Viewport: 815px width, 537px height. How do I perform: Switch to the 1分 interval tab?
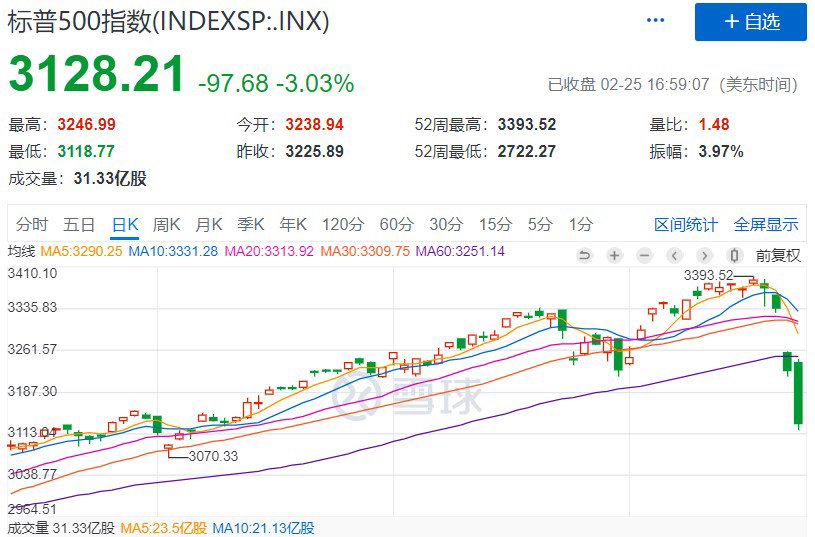[581, 225]
